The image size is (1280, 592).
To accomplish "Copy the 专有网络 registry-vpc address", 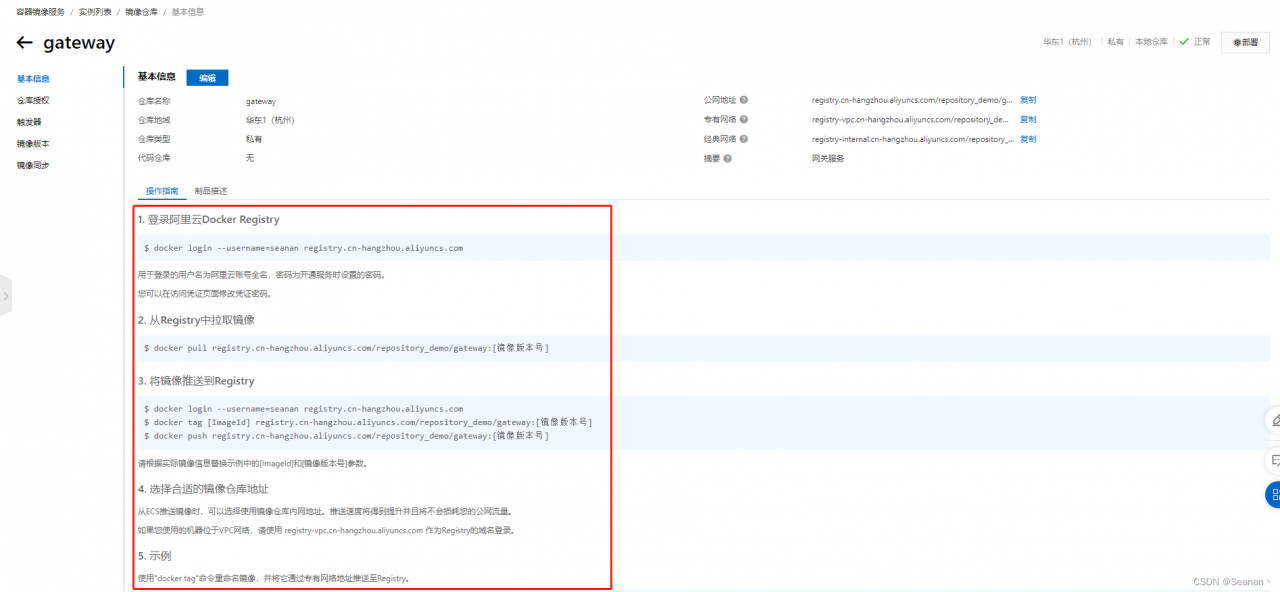I will (1028, 120).
